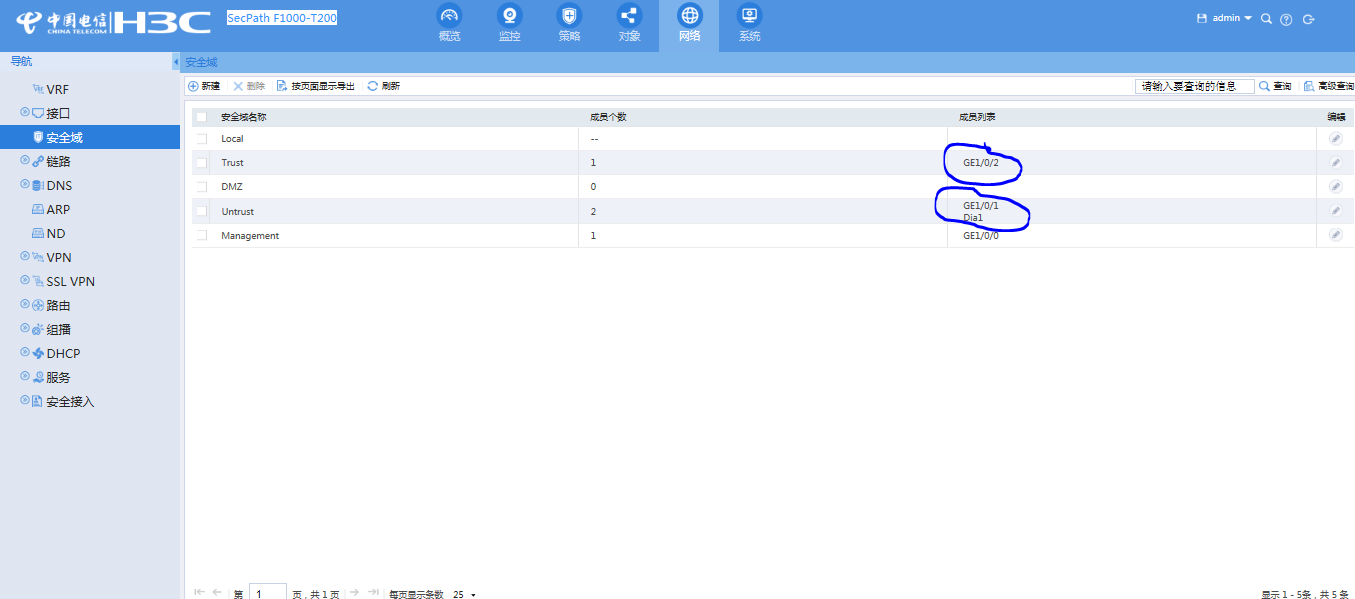Viewport: 1355px width, 599px height.
Task: Open the 系统 system tab
Action: pyautogui.click(x=749, y=24)
